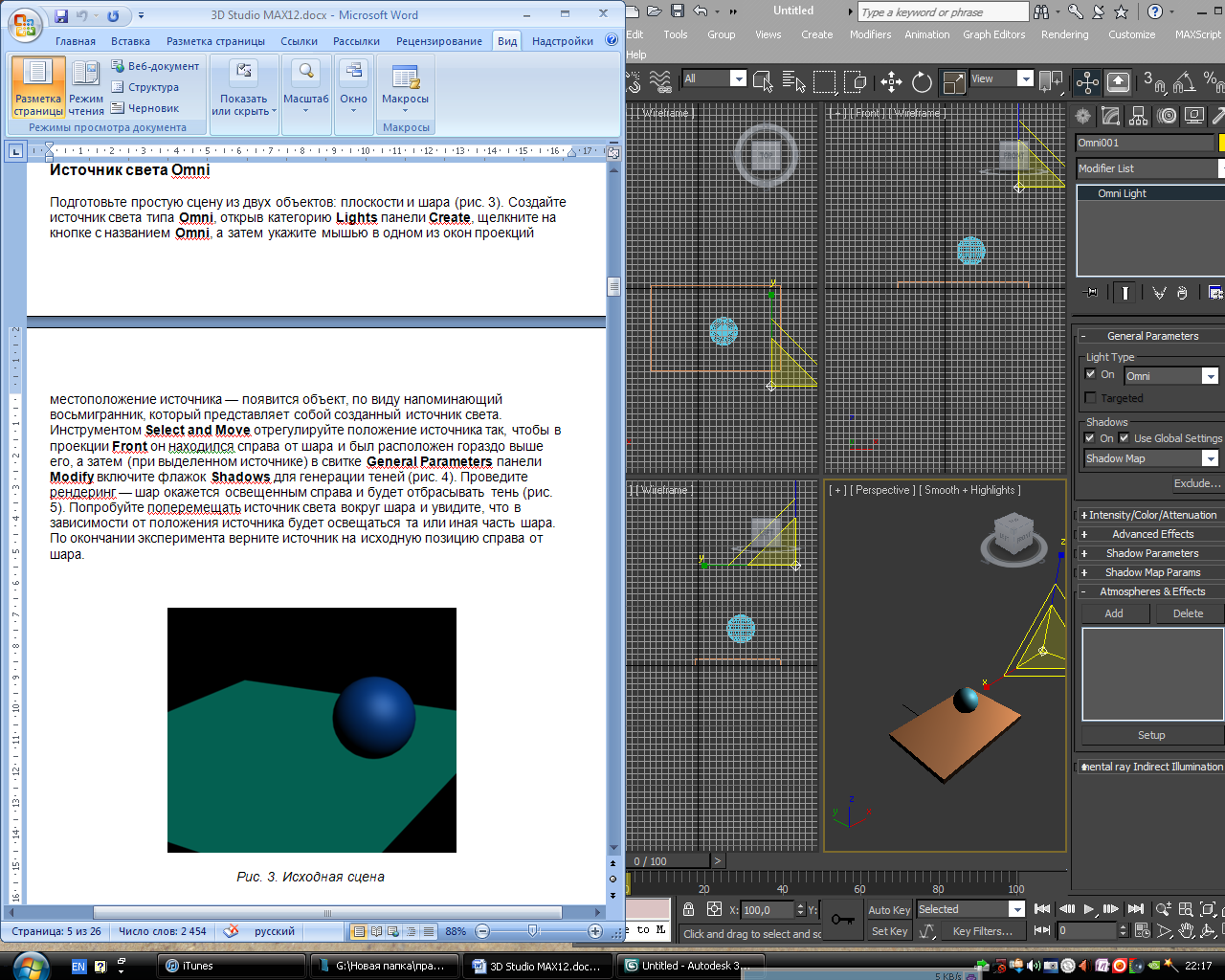Choose Rectangular Selection Region tool

[824, 81]
